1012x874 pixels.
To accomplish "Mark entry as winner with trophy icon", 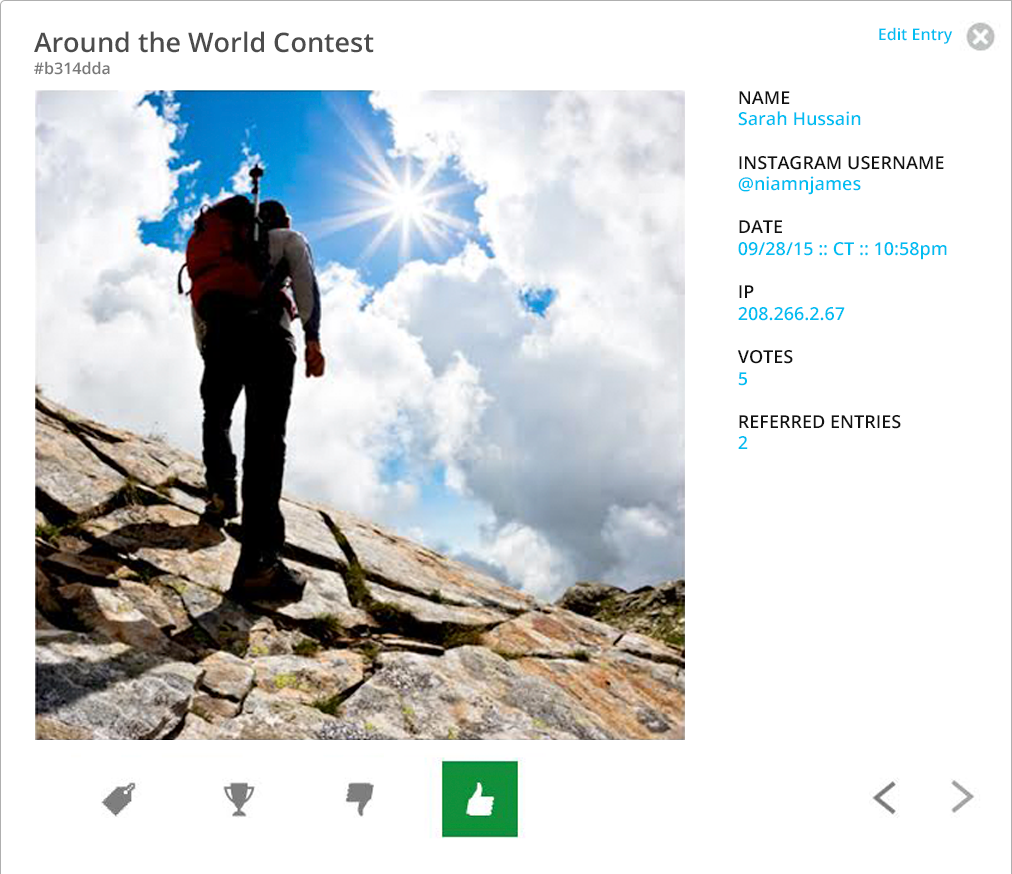I will [x=239, y=799].
